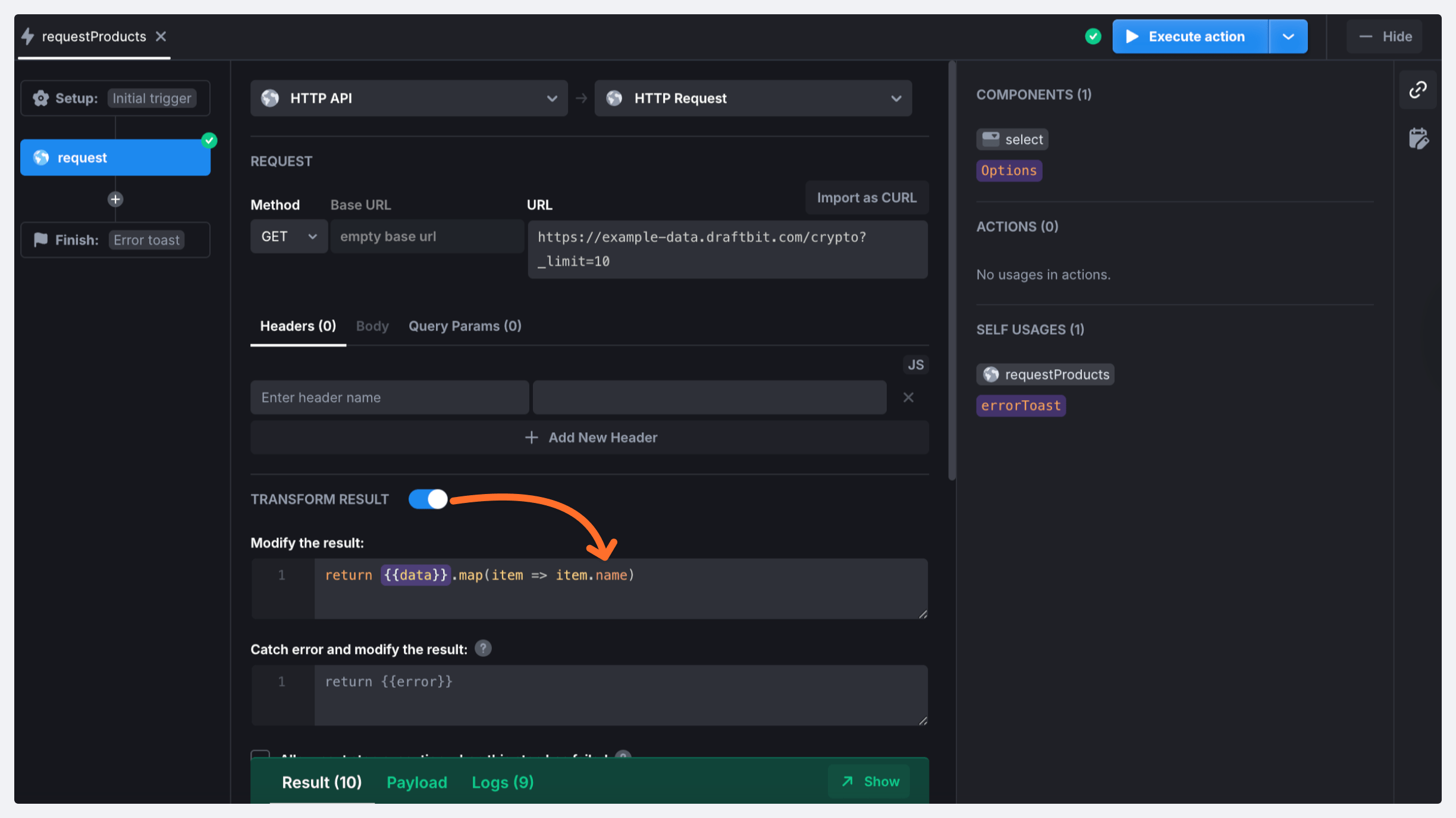Expand Execute action arrow menu
Image resolution: width=1456 pixels, height=818 pixels.
coord(1288,37)
